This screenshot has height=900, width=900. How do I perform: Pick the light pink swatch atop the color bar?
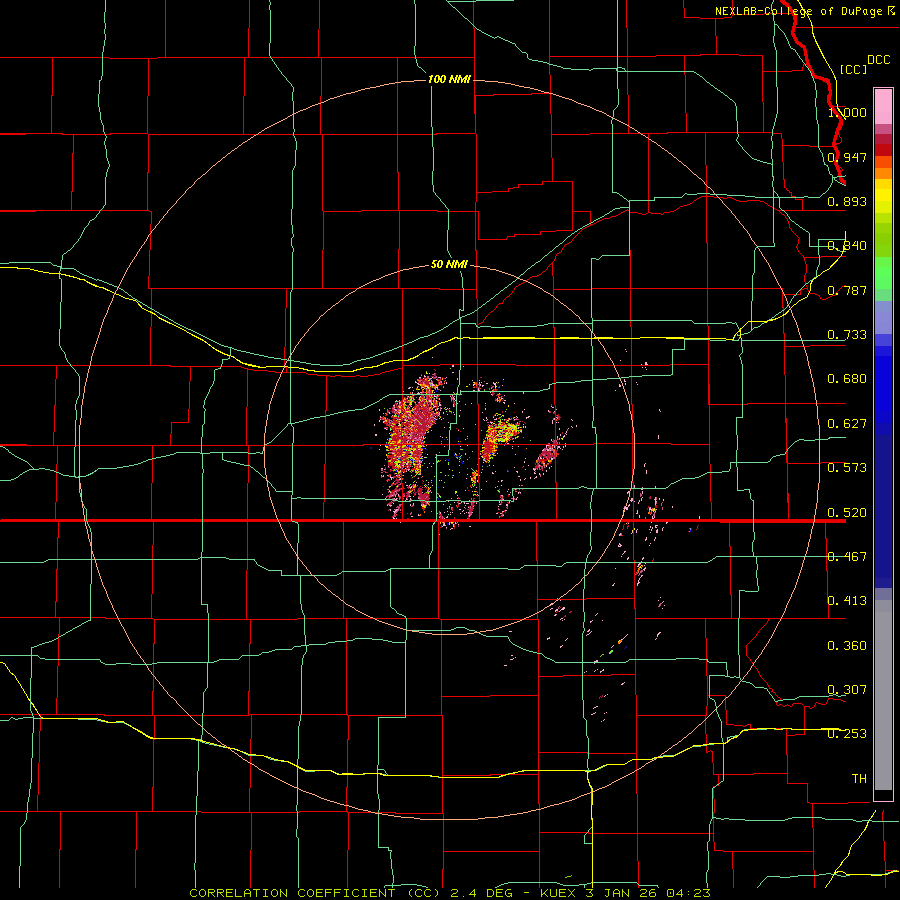tap(883, 106)
